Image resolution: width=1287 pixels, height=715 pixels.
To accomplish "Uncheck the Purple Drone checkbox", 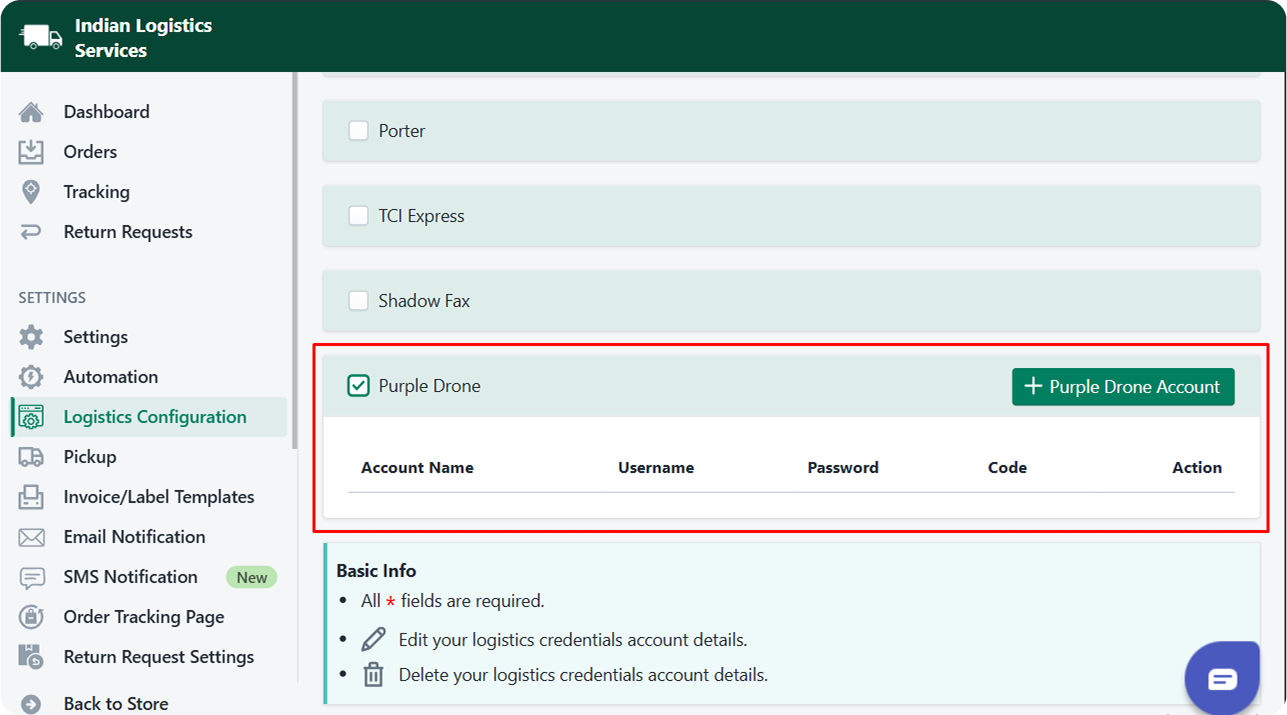I will pyautogui.click(x=358, y=386).
